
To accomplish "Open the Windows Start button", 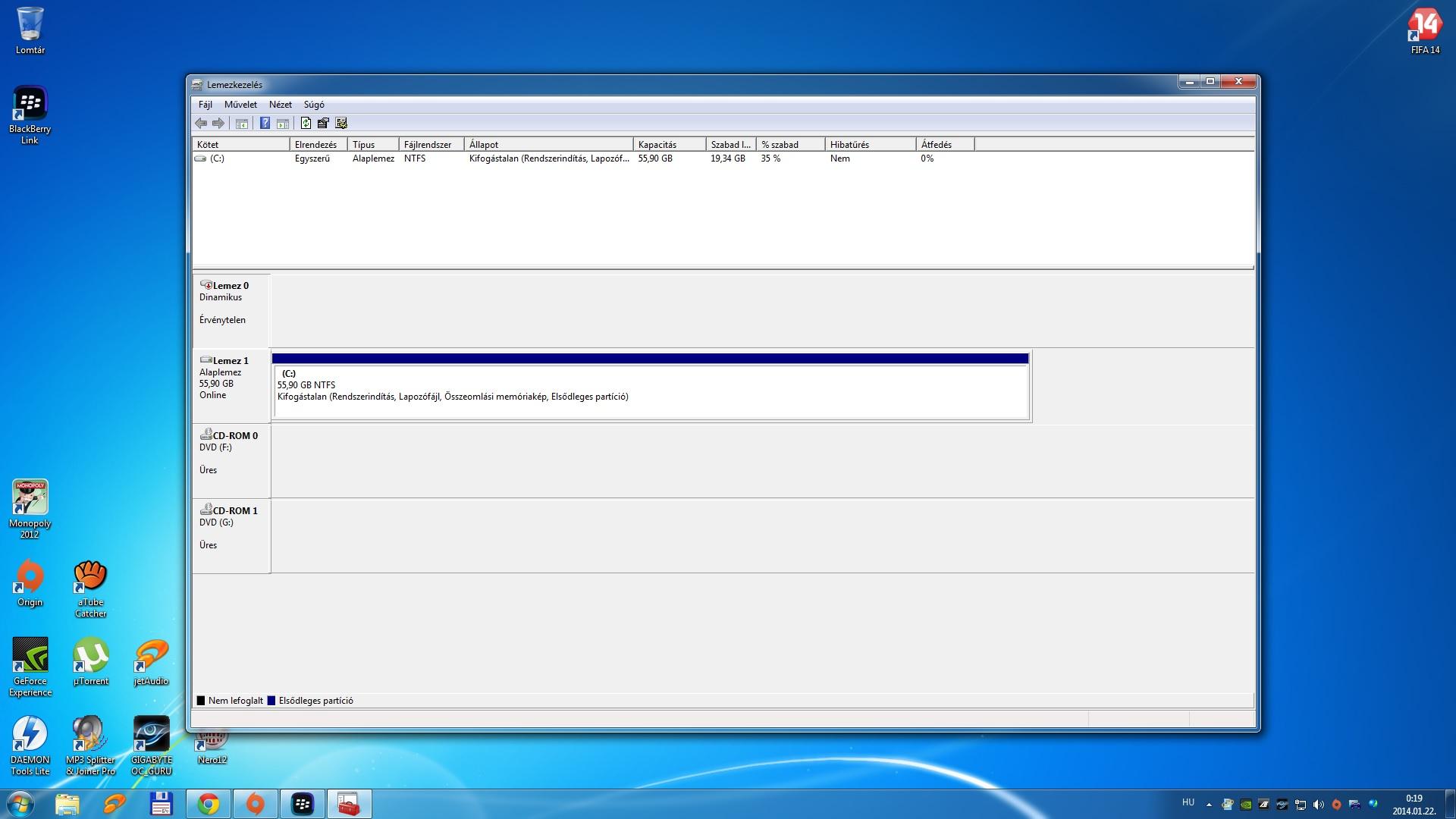I will point(20,804).
